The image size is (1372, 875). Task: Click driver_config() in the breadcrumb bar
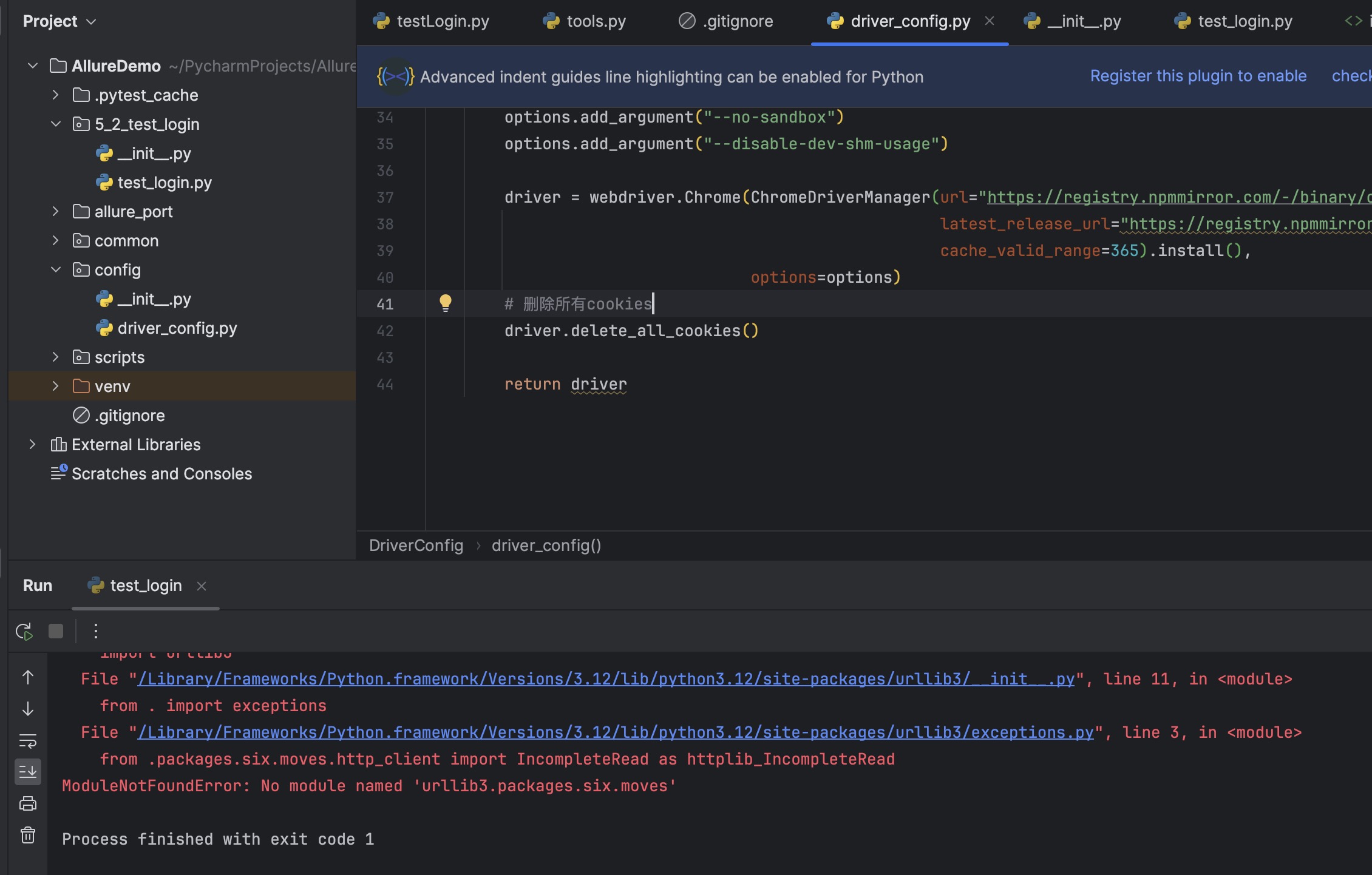(x=546, y=546)
